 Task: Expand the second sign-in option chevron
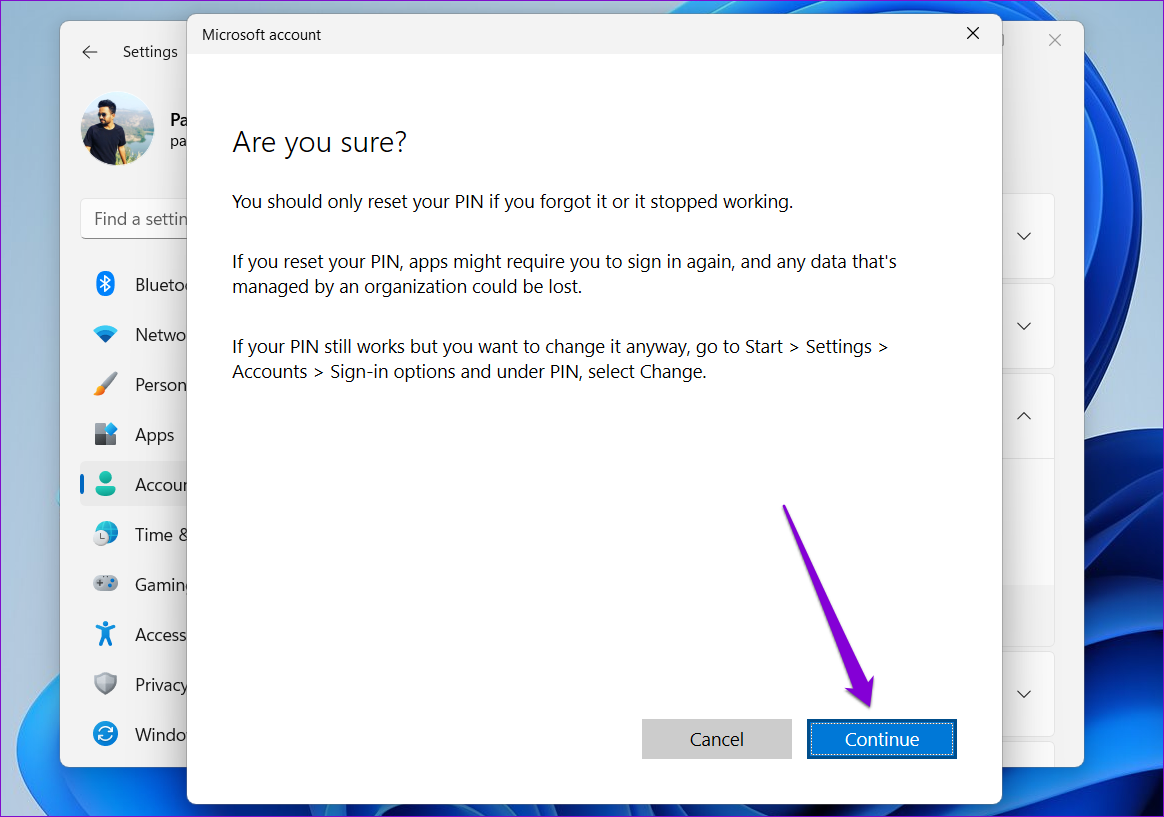[1024, 327]
